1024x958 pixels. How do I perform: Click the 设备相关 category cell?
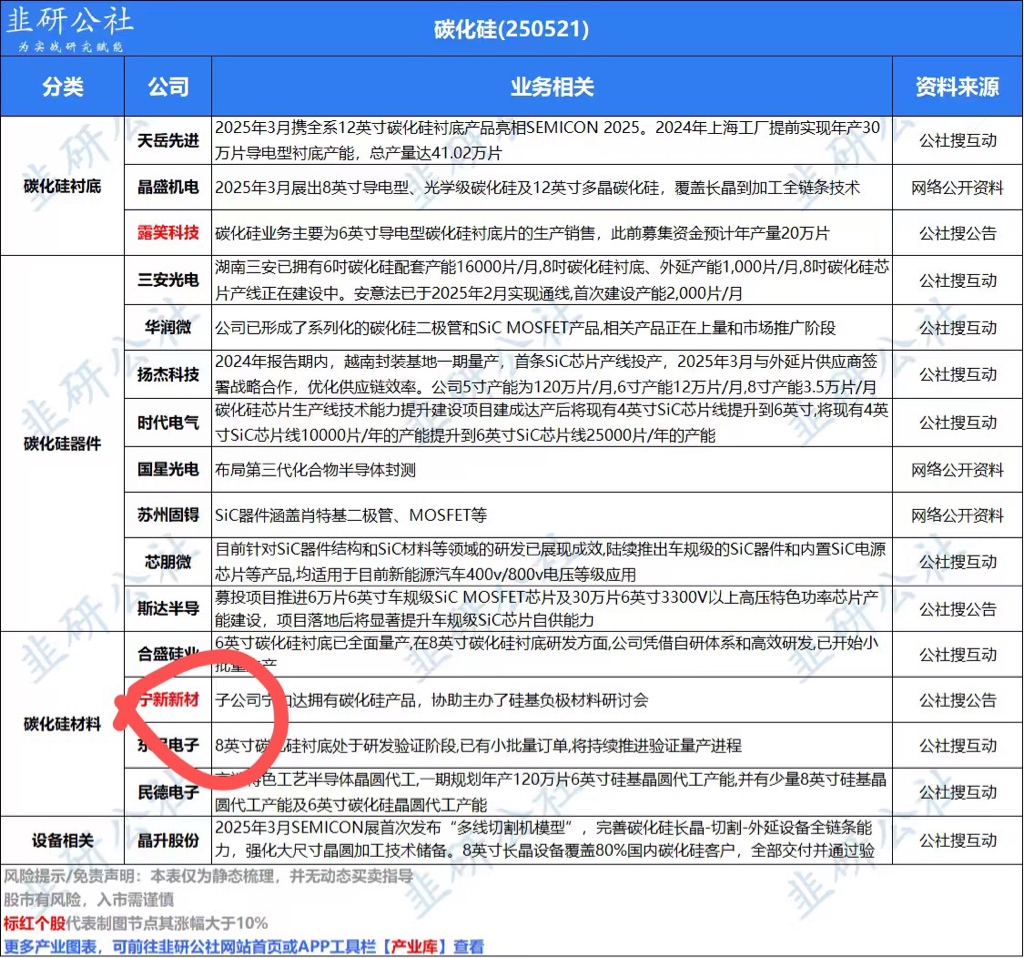[x=63, y=840]
